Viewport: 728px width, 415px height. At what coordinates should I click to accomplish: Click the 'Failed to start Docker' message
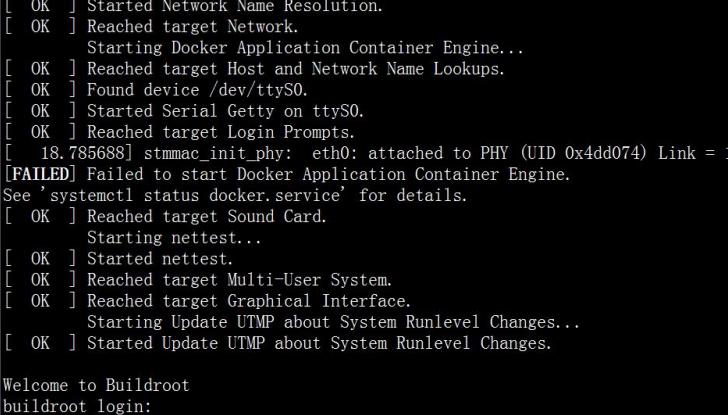point(328,174)
